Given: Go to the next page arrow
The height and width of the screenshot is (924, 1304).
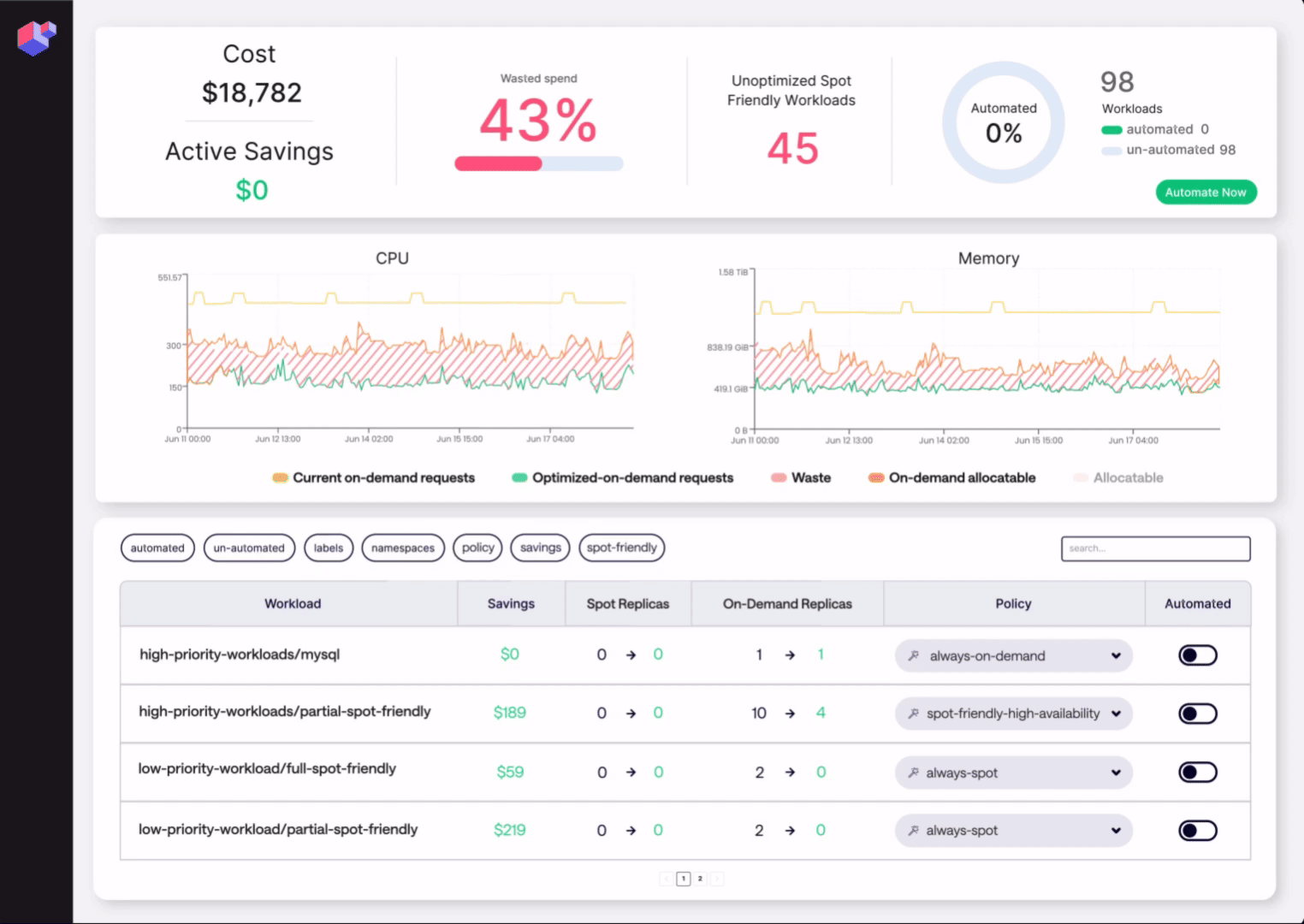Looking at the screenshot, I should 717,879.
